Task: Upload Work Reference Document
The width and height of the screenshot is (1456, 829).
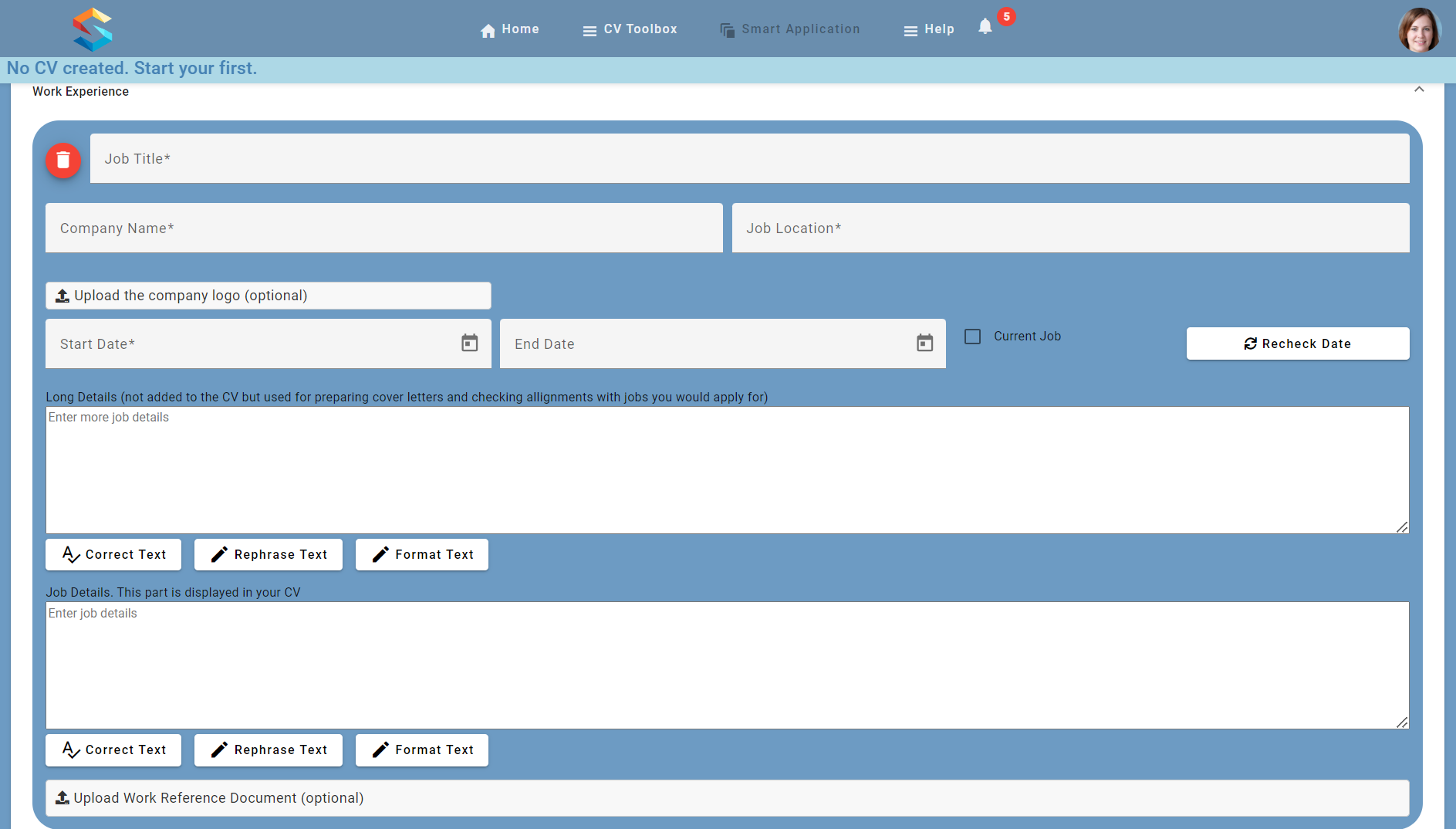Action: point(728,798)
